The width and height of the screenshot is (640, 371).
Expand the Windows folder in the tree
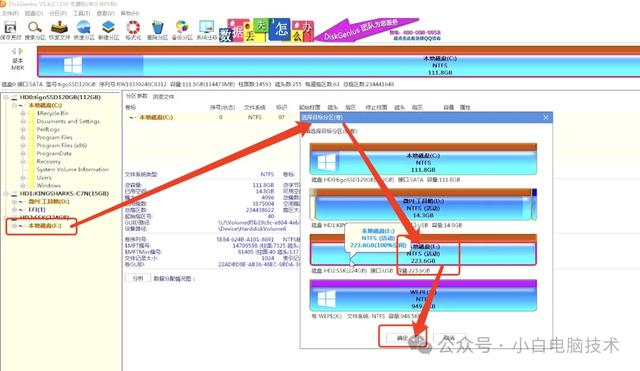23,185
